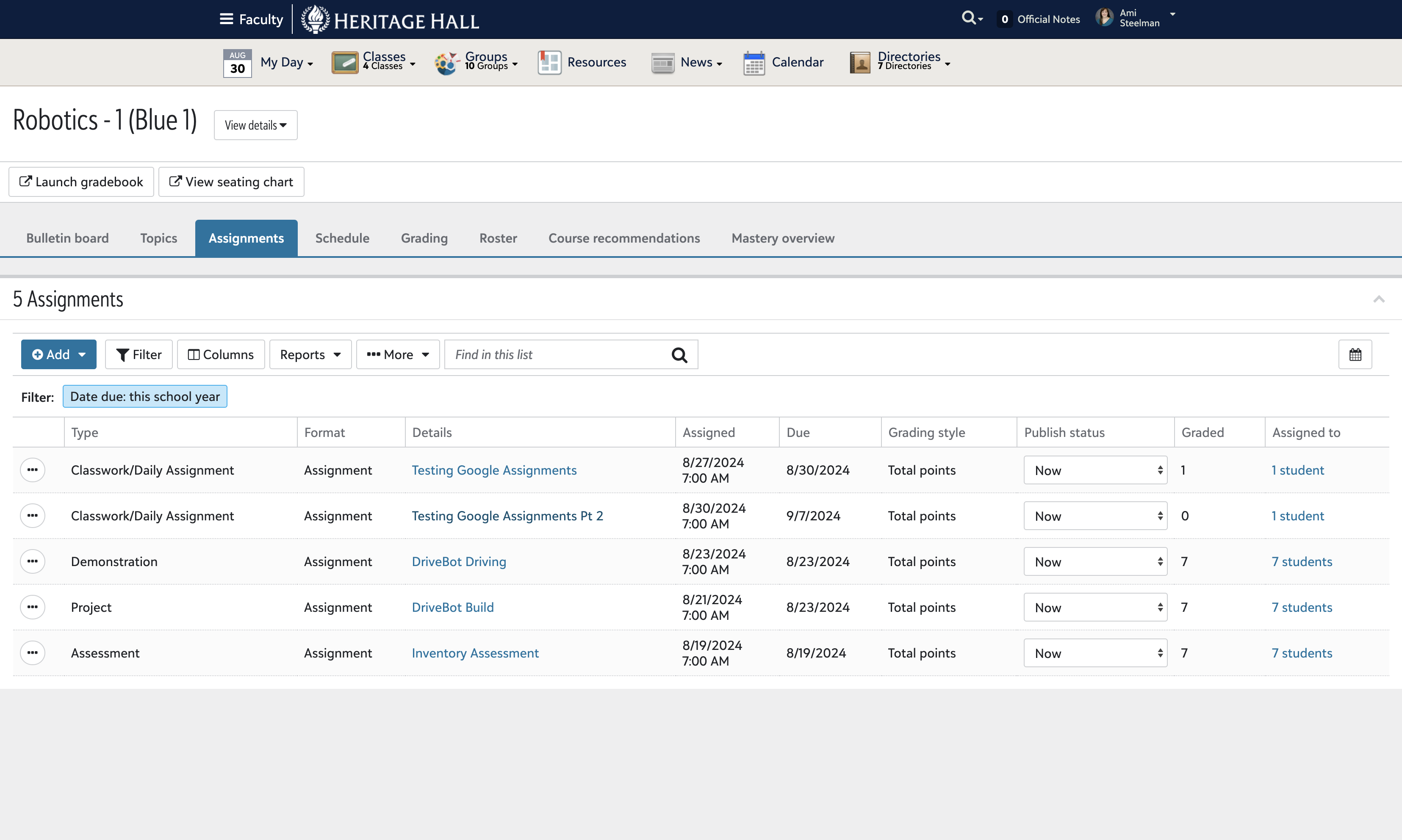Open row menu for DriveBot Driving
Viewport: 1402px width, 840px height.
[x=32, y=561]
